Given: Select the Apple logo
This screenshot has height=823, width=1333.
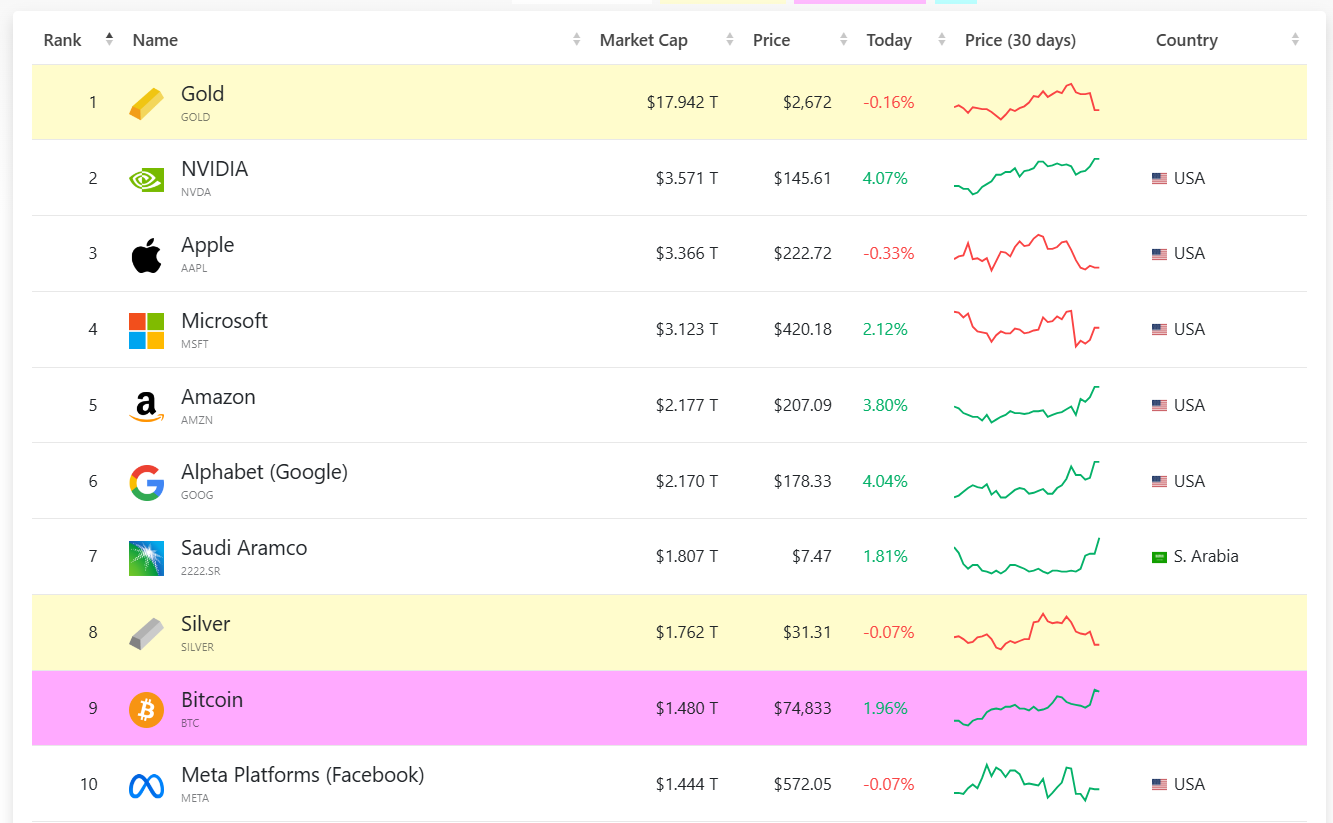Looking at the screenshot, I should click(x=146, y=252).
